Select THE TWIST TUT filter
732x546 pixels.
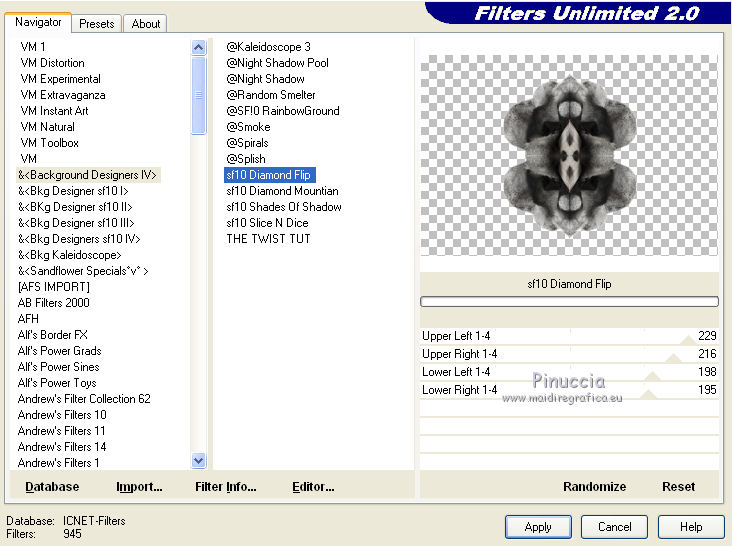(268, 239)
